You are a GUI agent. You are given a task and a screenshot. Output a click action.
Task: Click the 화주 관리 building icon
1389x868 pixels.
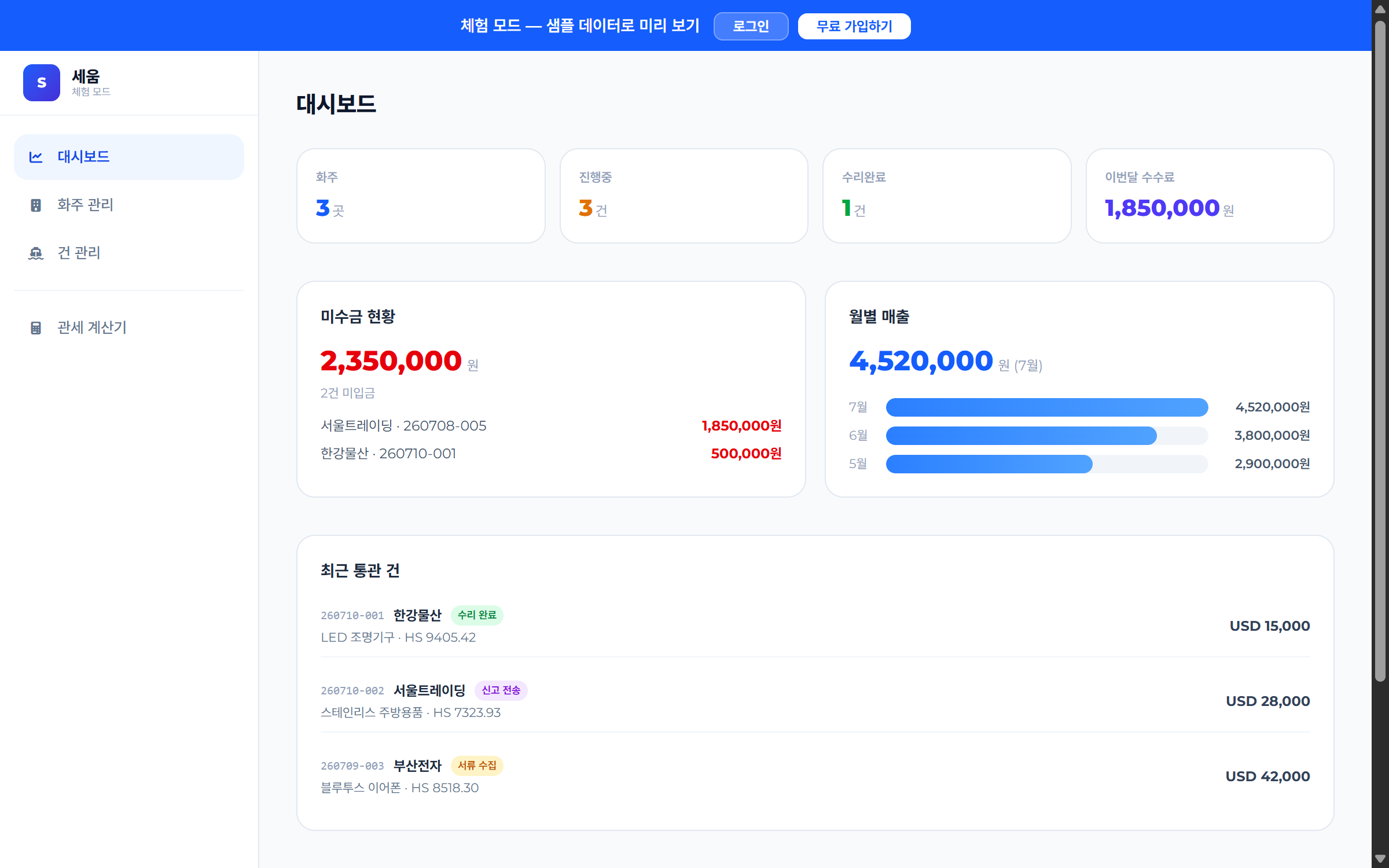point(36,205)
